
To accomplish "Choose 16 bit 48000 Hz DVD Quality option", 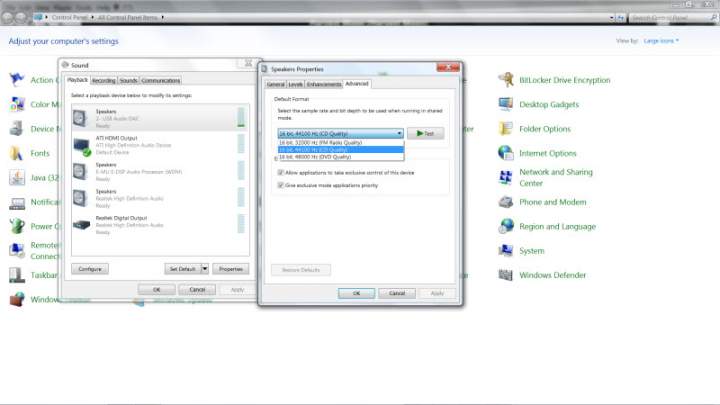I will 341,157.
